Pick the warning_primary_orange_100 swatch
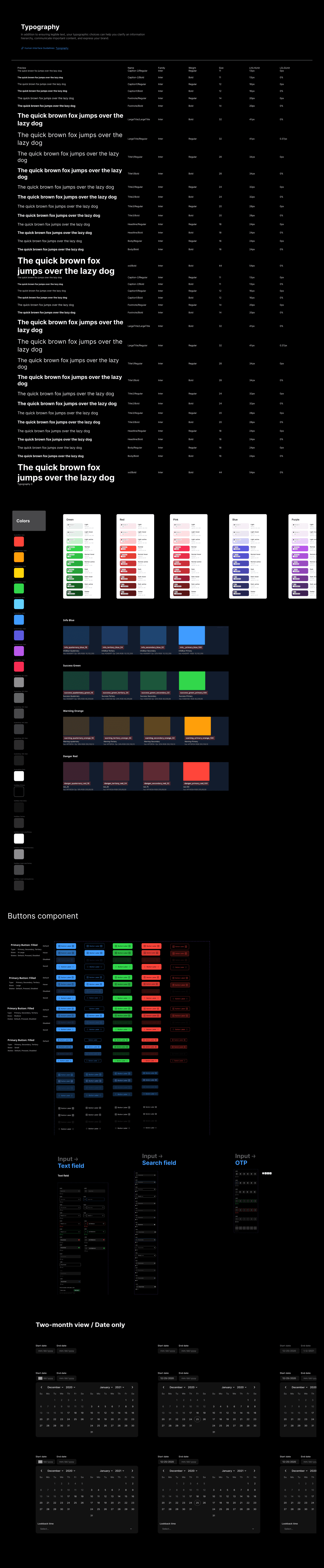Viewport: 324px width, 1568px height. pyautogui.click(x=197, y=726)
